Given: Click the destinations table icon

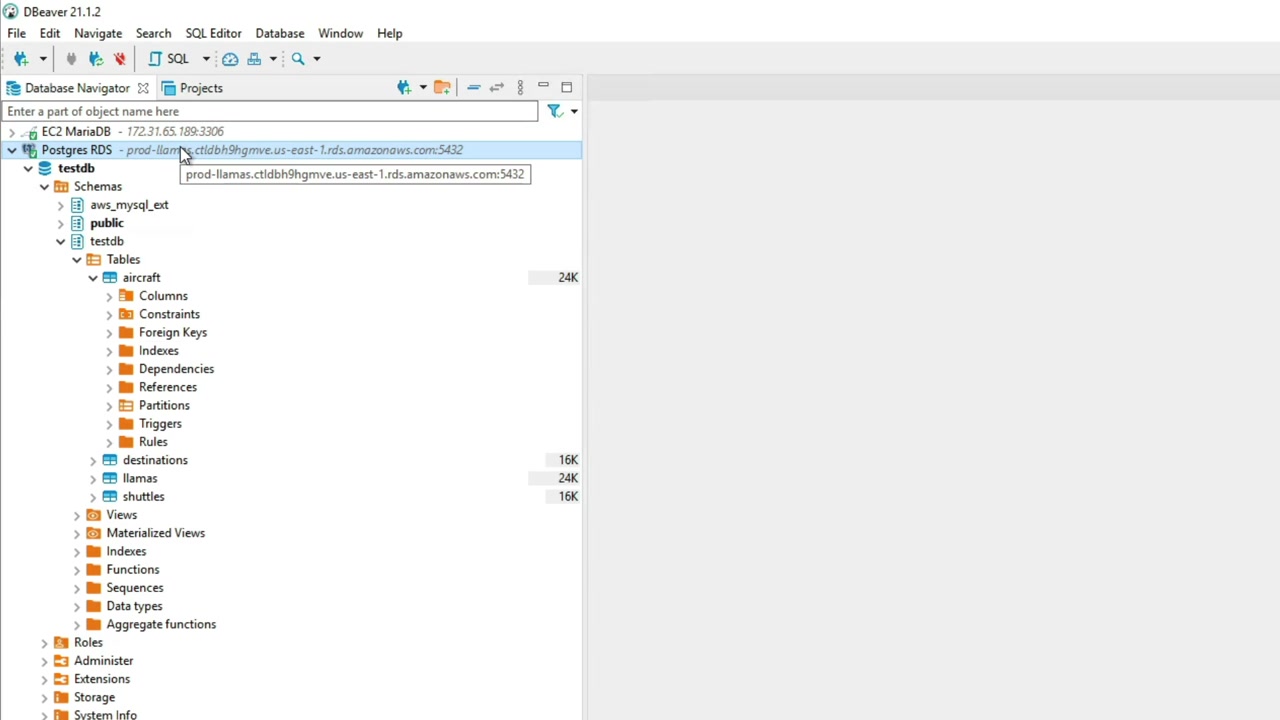Looking at the screenshot, I should point(110,460).
